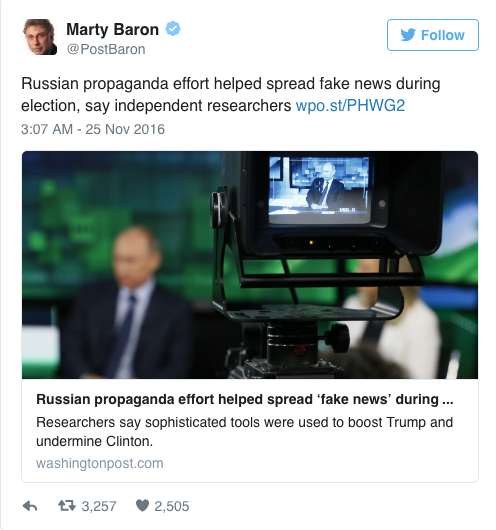View the 3,257 retweet count
This screenshot has height=530, width=496.
tap(99, 506)
